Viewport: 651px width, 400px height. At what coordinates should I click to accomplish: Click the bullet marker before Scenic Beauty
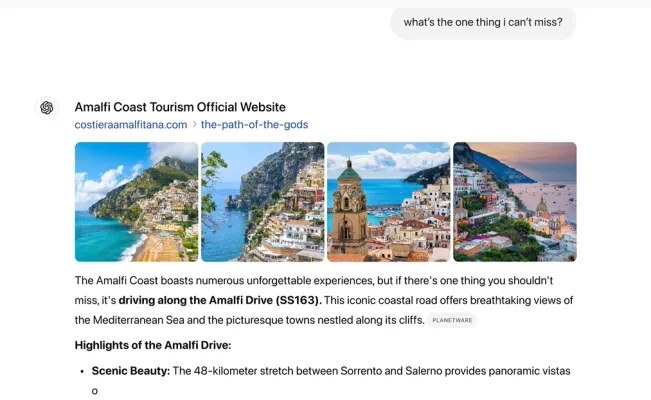tap(81, 372)
